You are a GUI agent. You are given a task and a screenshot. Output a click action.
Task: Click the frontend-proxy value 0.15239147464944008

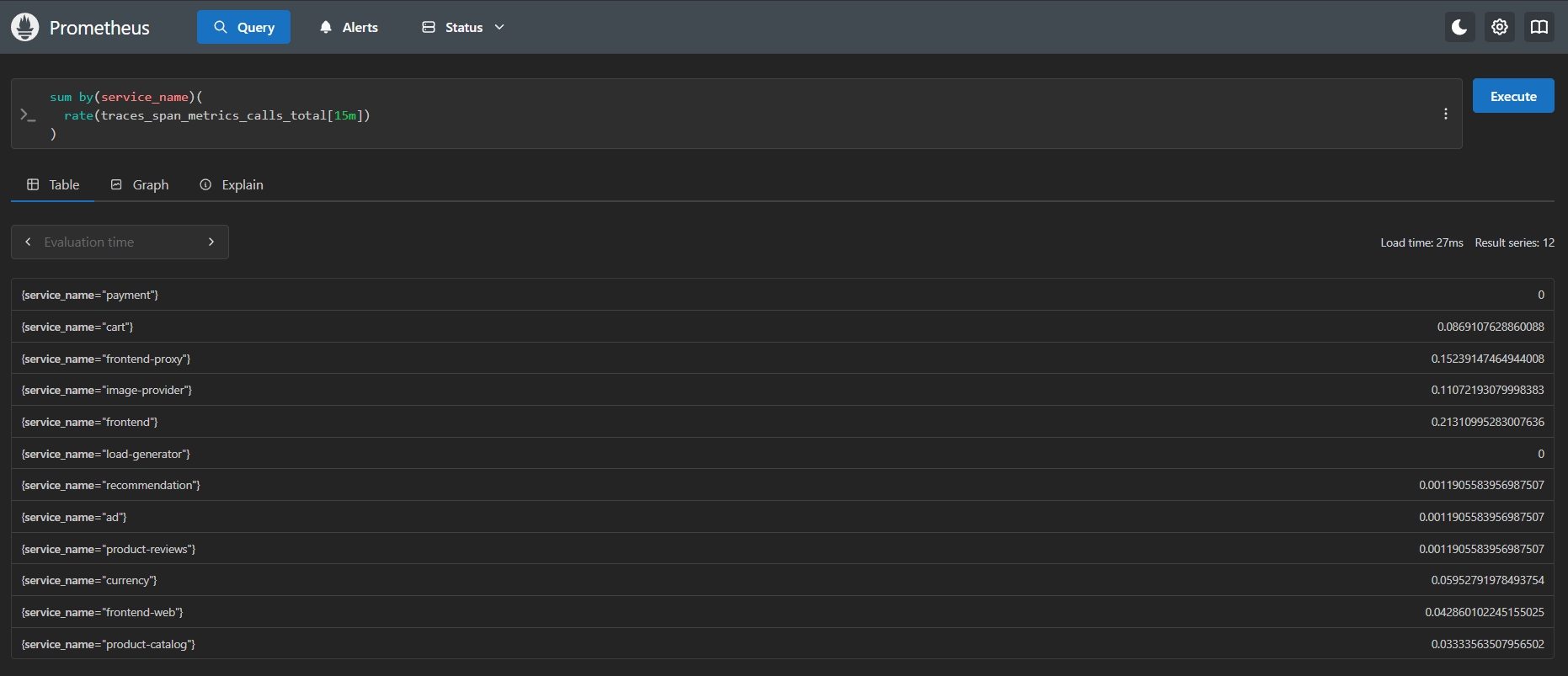[x=1488, y=359]
